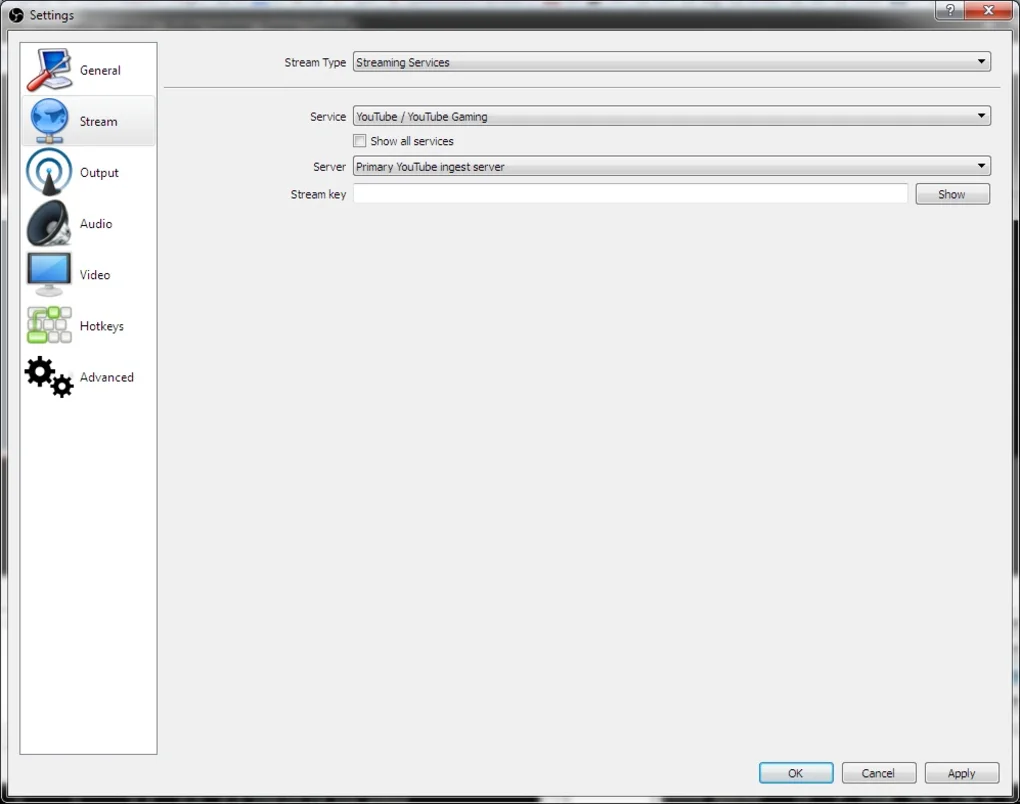The image size is (1020, 804).
Task: Click the Service label text
Action: click(328, 116)
